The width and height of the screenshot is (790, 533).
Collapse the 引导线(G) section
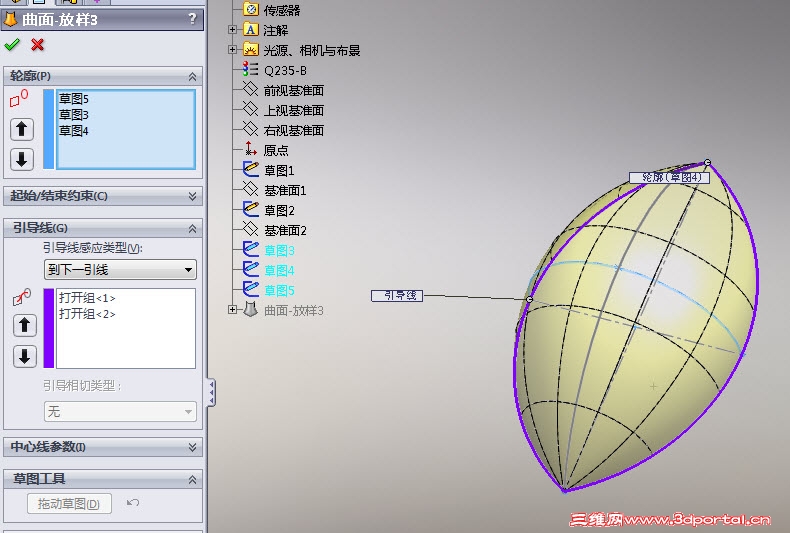pos(192,229)
